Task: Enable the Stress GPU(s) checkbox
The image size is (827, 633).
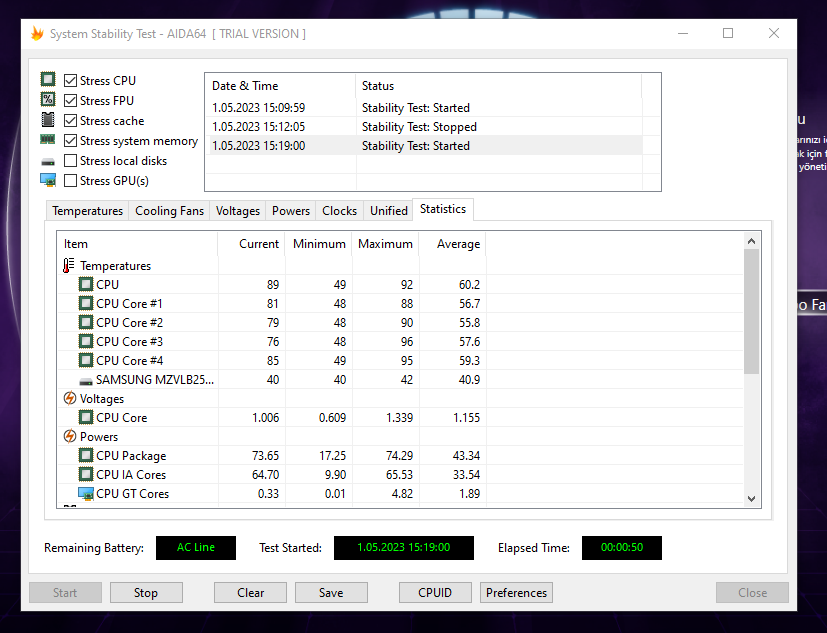Action: [x=70, y=181]
